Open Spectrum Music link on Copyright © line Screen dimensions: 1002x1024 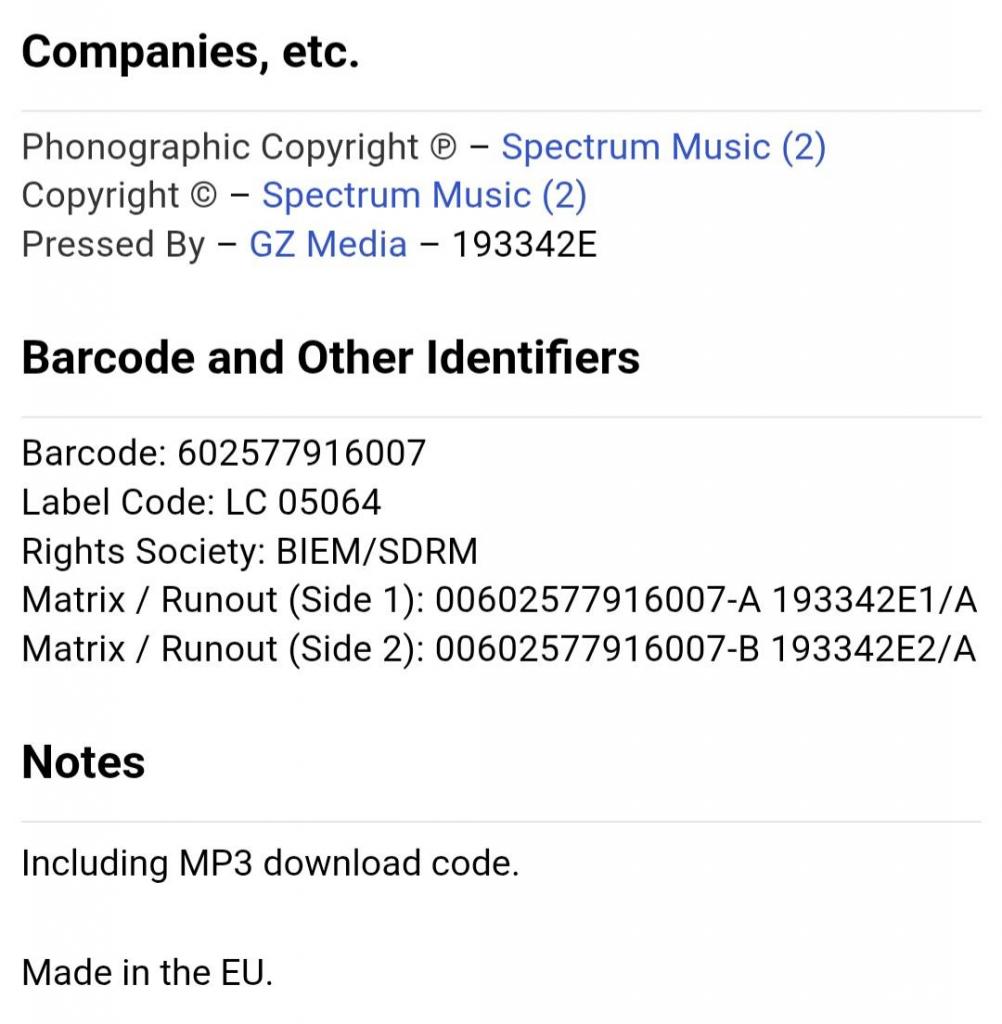coord(423,195)
